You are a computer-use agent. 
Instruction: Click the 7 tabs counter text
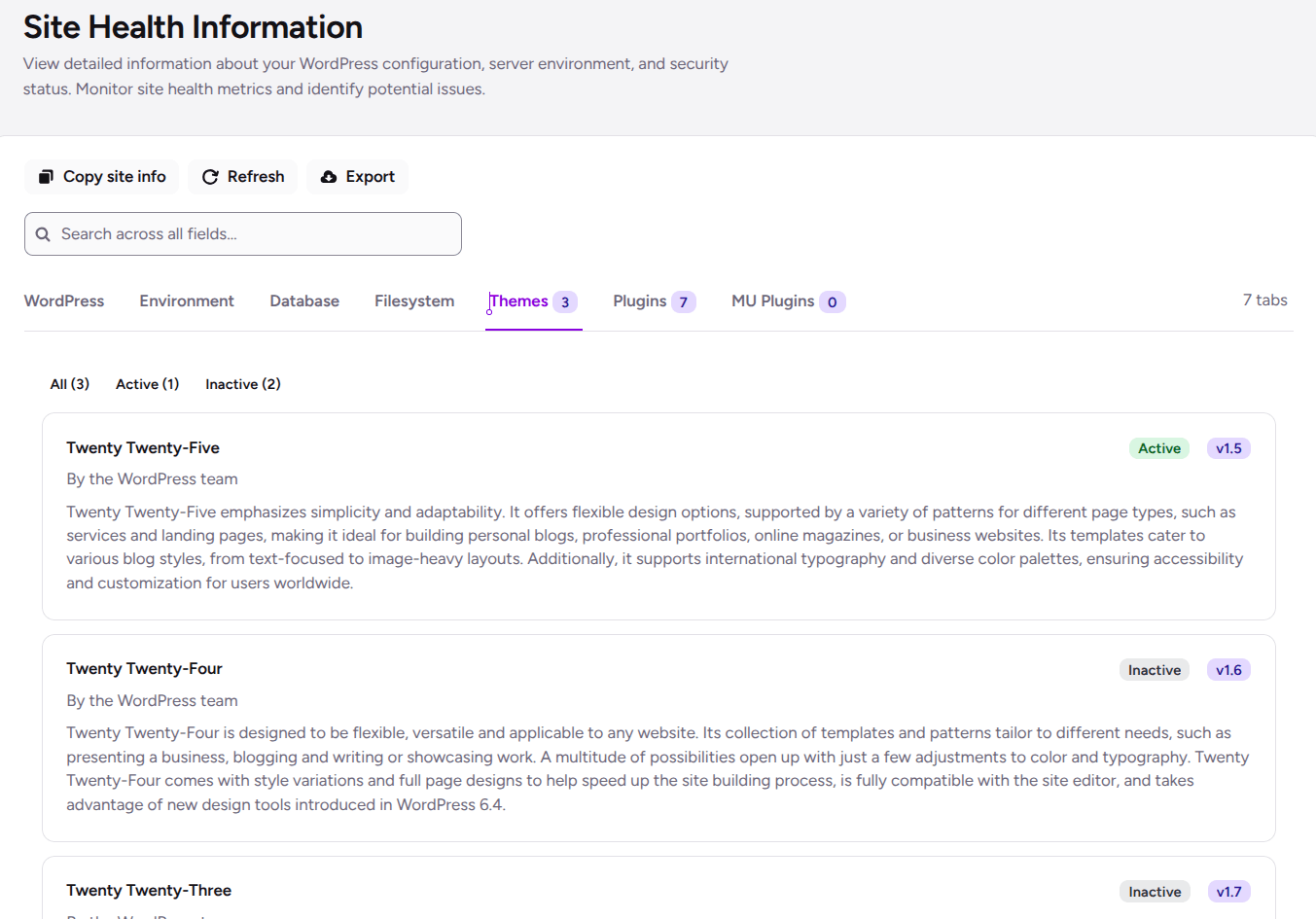pyautogui.click(x=1265, y=300)
